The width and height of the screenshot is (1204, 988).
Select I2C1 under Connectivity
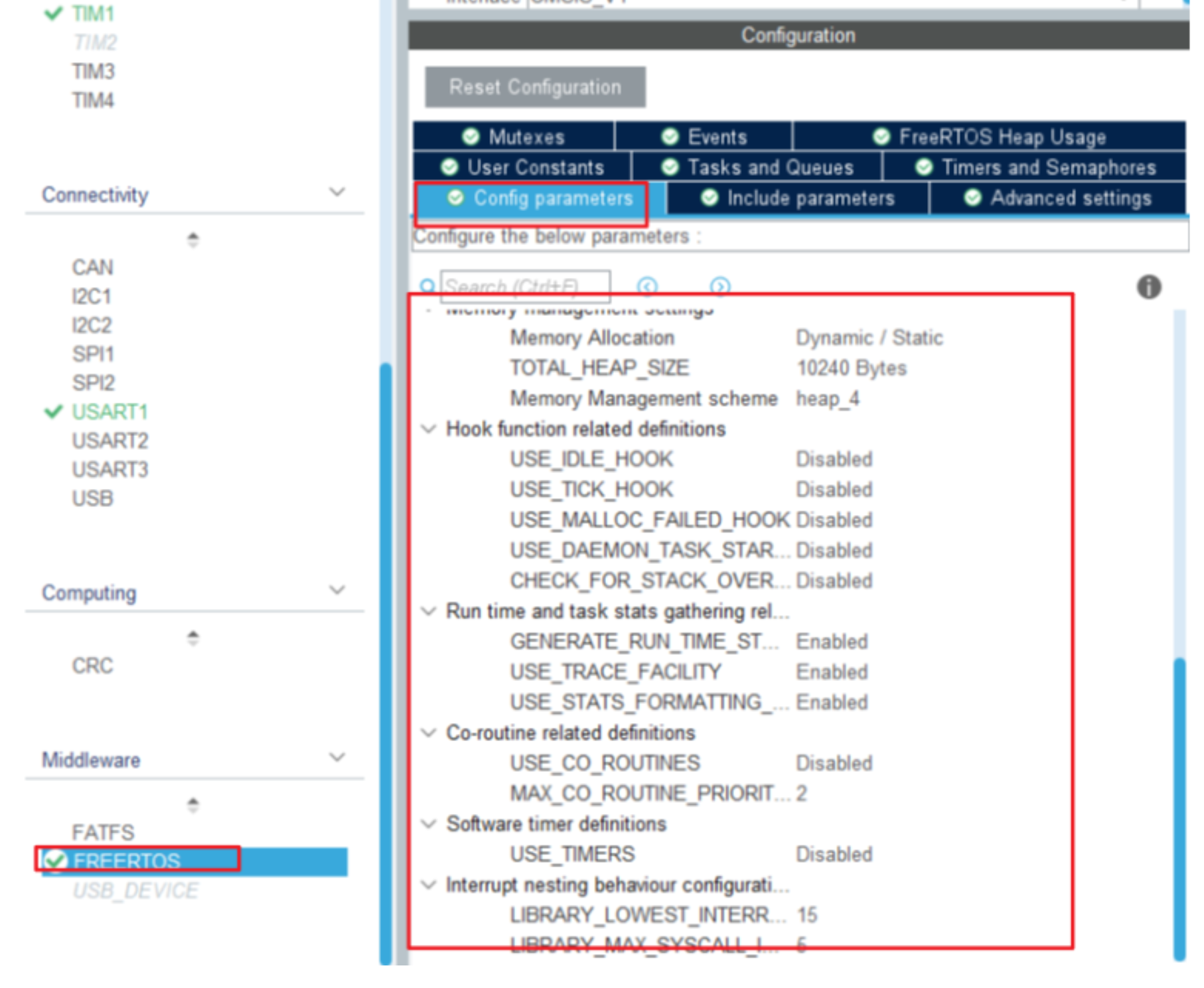point(92,297)
